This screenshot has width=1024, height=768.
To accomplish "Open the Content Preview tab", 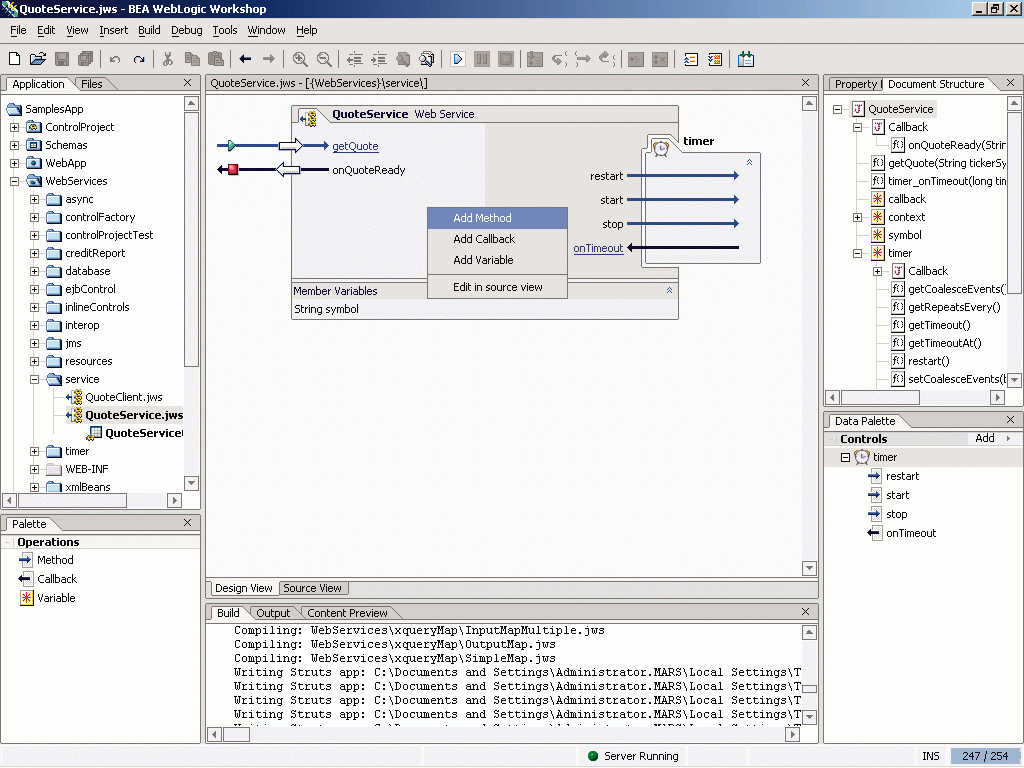I will click(347, 613).
